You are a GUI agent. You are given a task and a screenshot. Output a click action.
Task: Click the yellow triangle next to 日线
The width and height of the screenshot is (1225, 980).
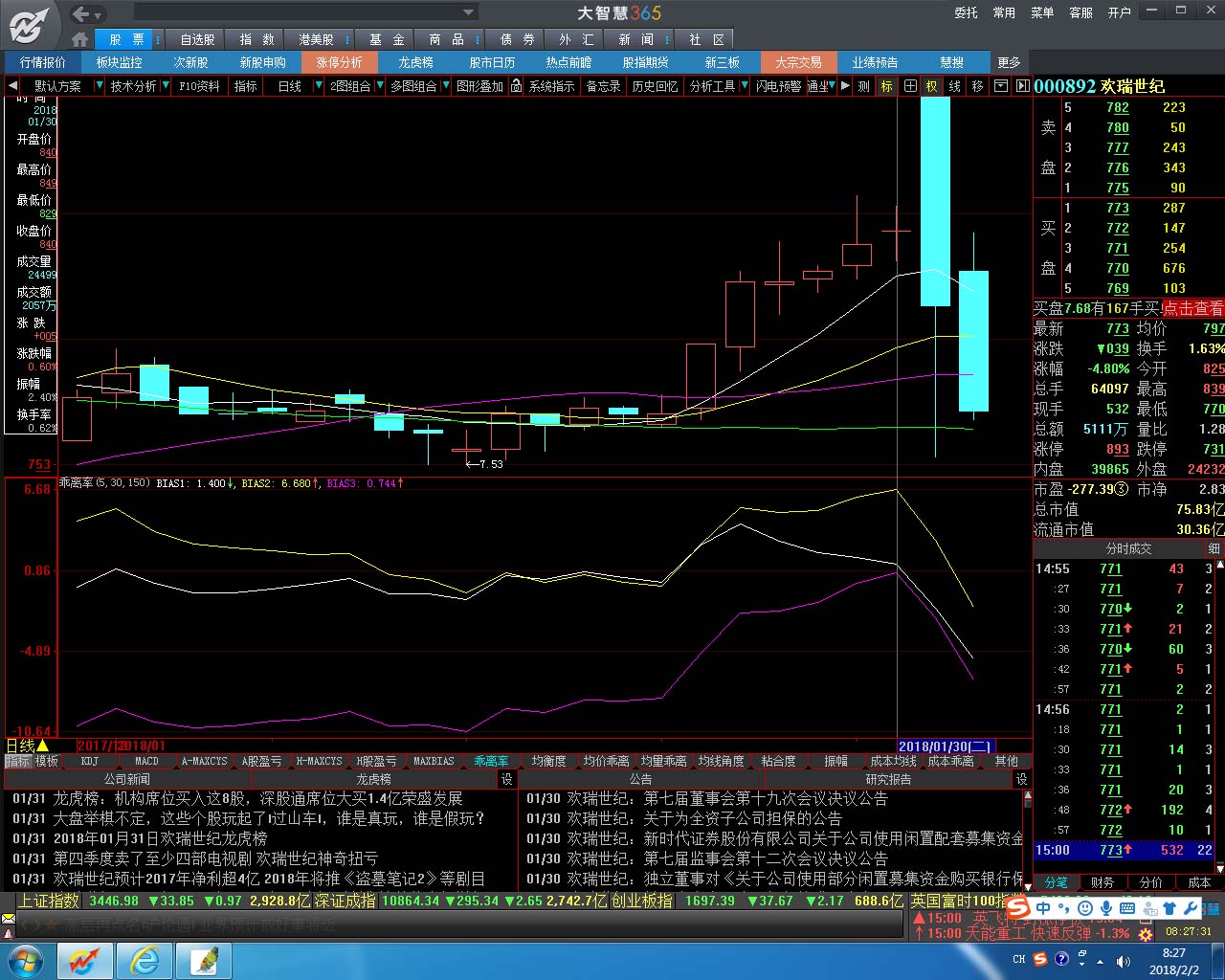click(42, 746)
